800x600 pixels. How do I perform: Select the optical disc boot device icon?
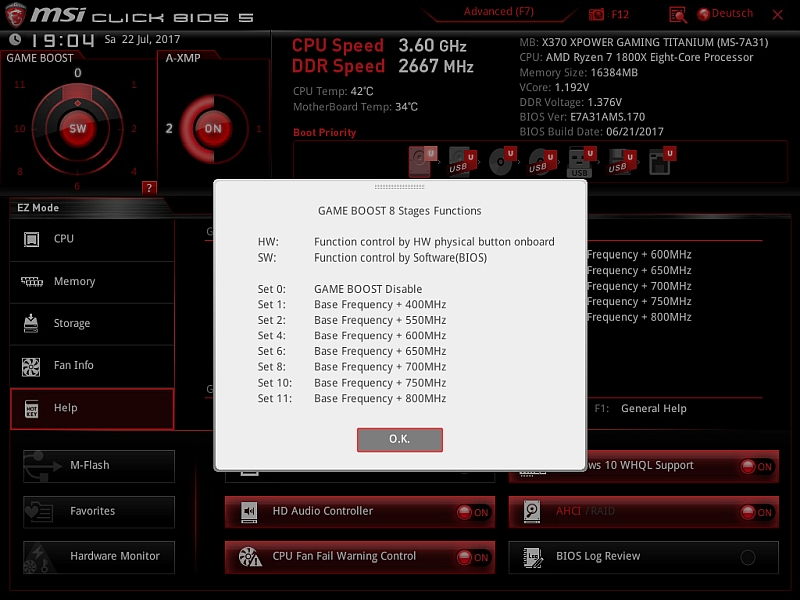coord(502,161)
